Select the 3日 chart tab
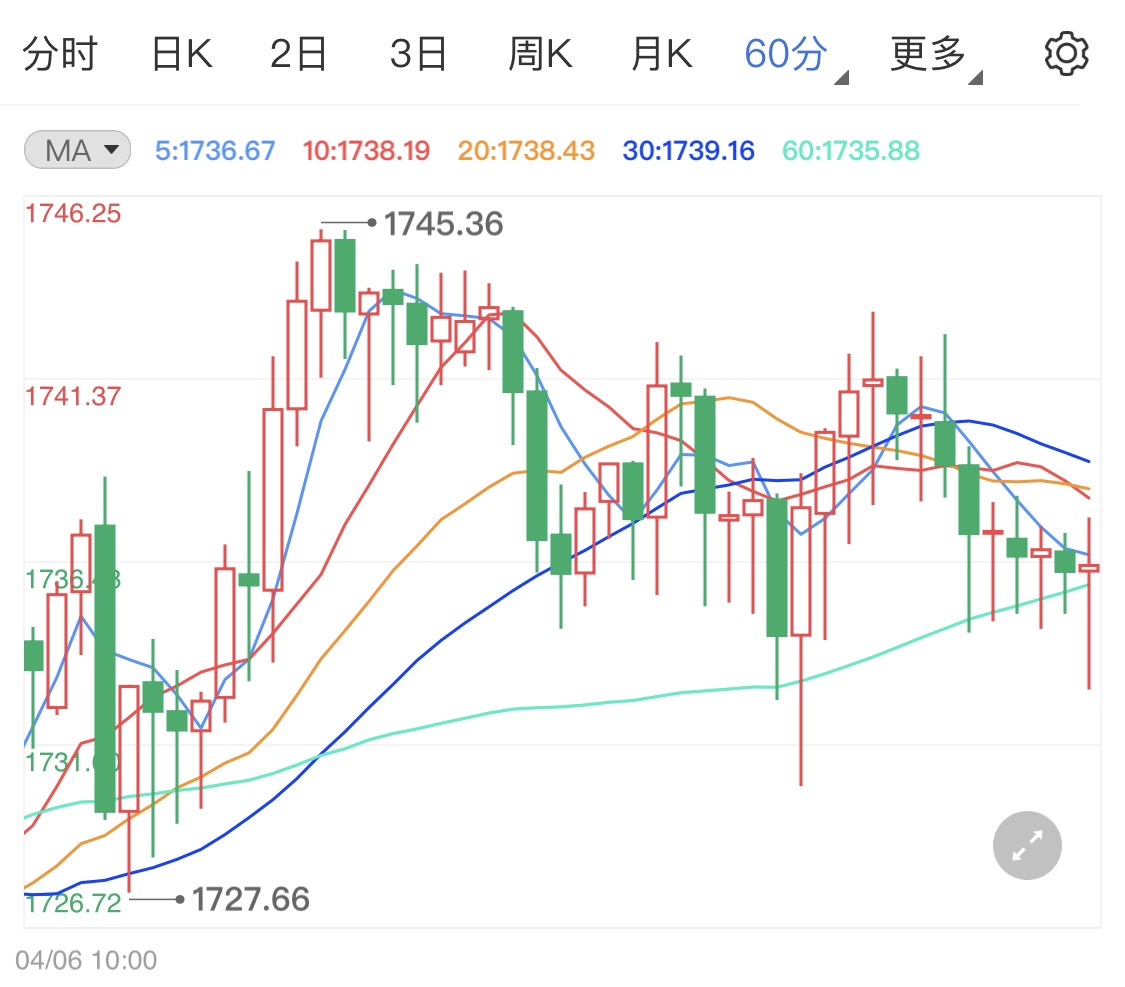Viewport: 1125px width, 987px height. click(418, 54)
